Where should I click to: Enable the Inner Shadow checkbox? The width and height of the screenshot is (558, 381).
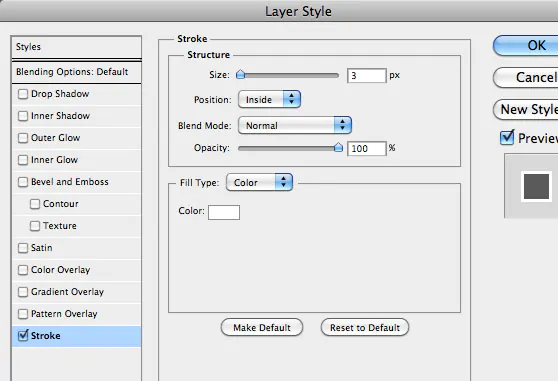pyautogui.click(x=23, y=116)
